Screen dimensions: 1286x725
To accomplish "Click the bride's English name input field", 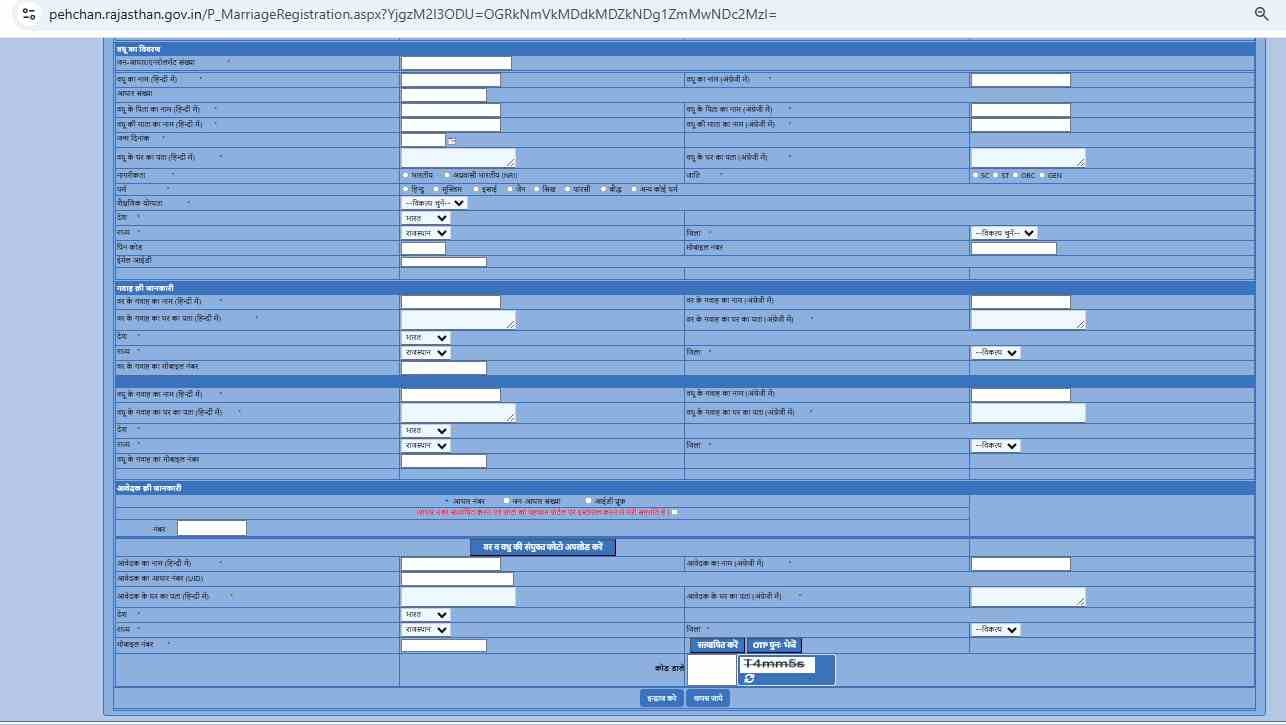I will pyautogui.click(x=1020, y=80).
